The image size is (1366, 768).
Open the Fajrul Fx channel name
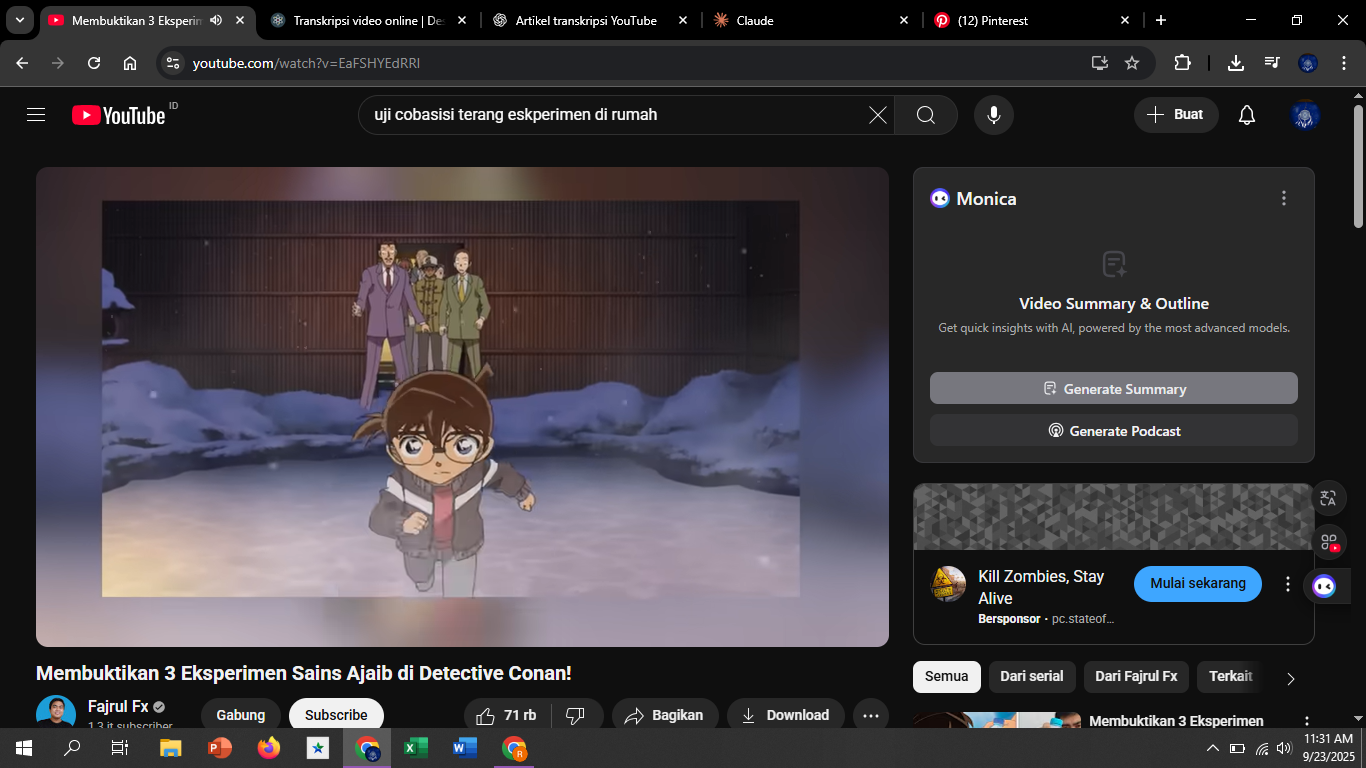pyautogui.click(x=118, y=706)
